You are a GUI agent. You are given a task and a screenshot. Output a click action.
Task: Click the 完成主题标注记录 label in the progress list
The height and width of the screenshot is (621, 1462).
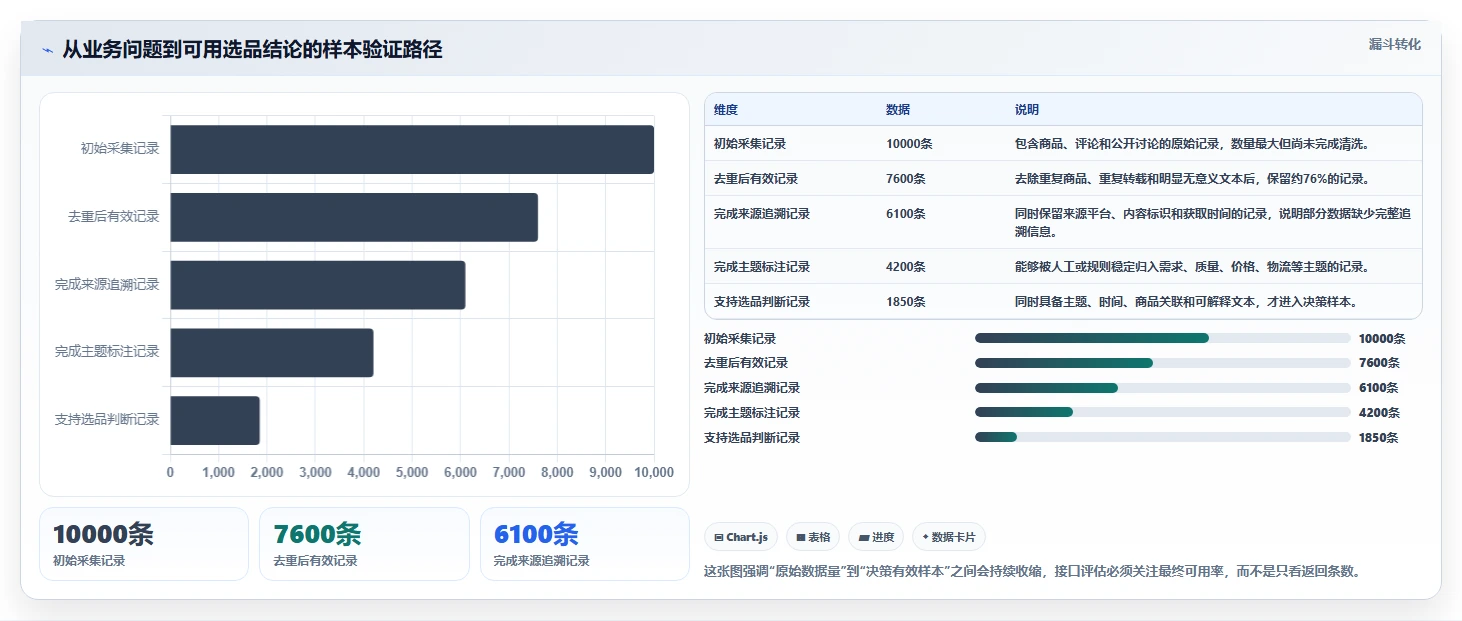coord(752,412)
